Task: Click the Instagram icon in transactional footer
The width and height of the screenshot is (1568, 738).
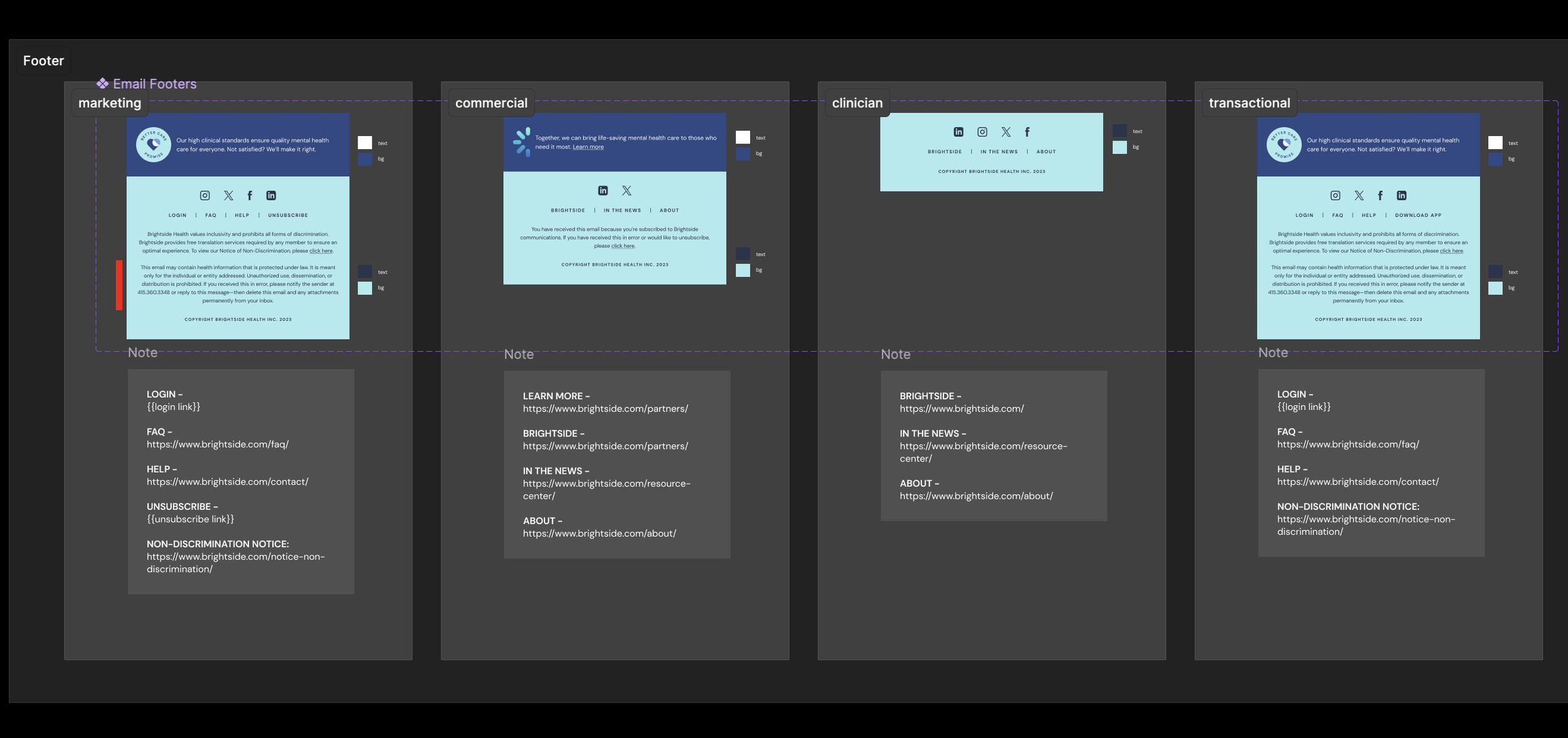Action: (1335, 196)
